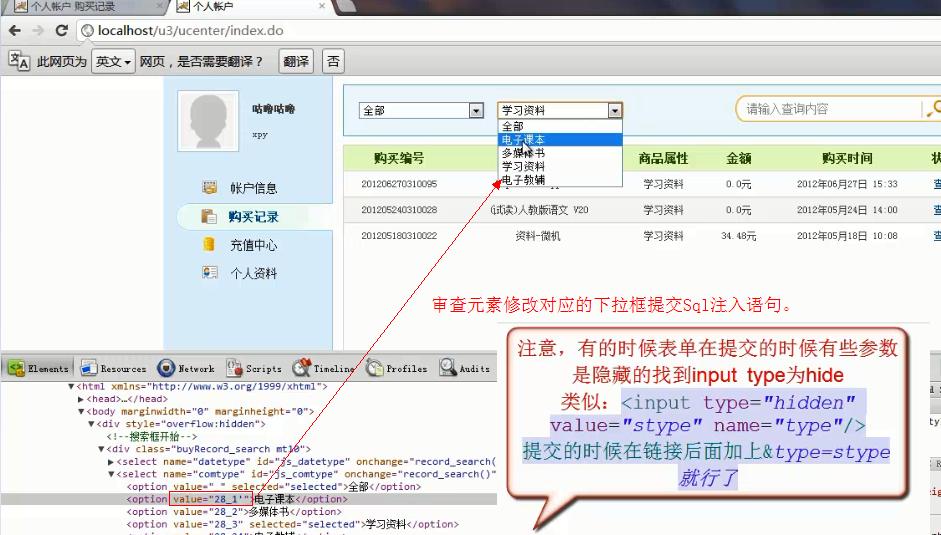Select 多媒体书 in the dropdown list

point(559,153)
